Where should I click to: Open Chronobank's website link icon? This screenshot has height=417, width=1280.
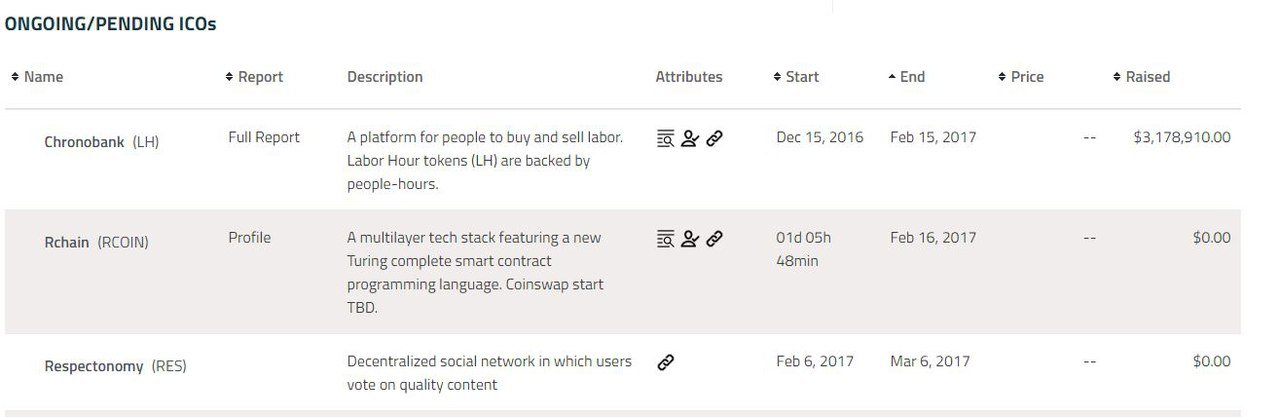[x=714, y=139]
